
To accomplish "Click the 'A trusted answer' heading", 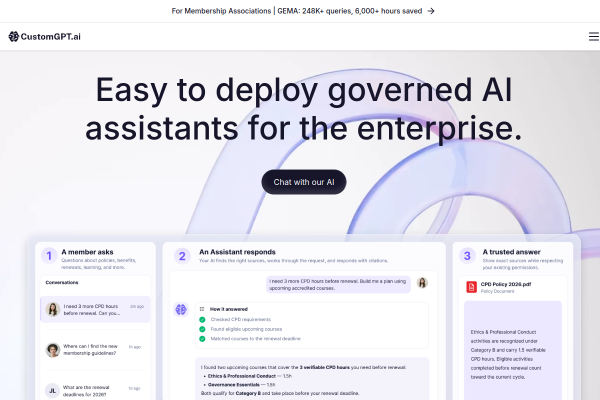I will [x=511, y=252].
